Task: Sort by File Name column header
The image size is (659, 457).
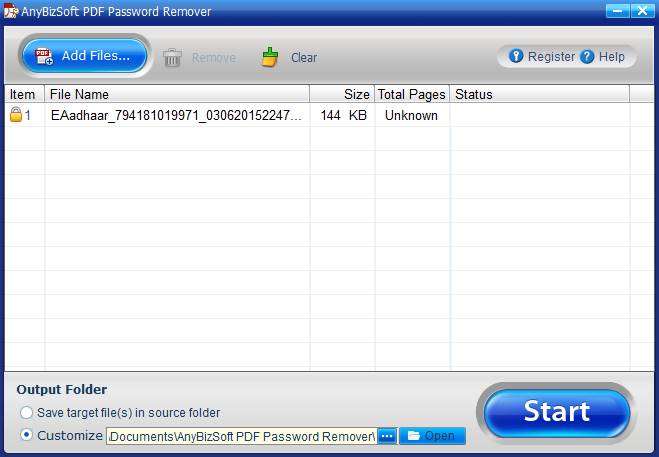Action: pyautogui.click(x=177, y=94)
